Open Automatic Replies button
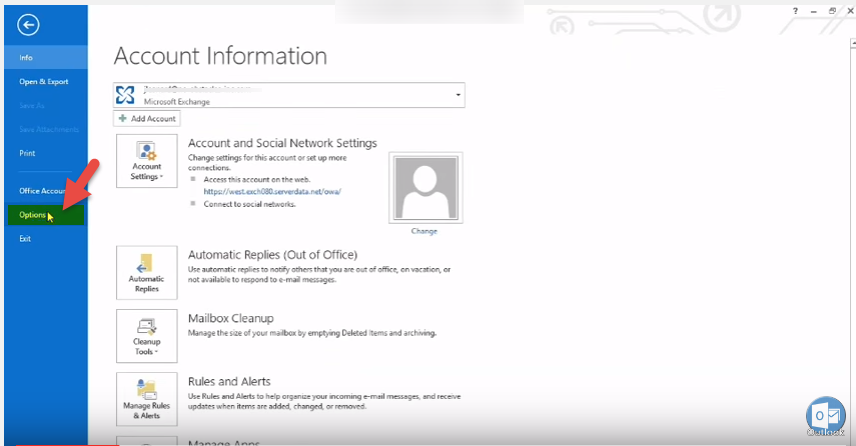 147,272
